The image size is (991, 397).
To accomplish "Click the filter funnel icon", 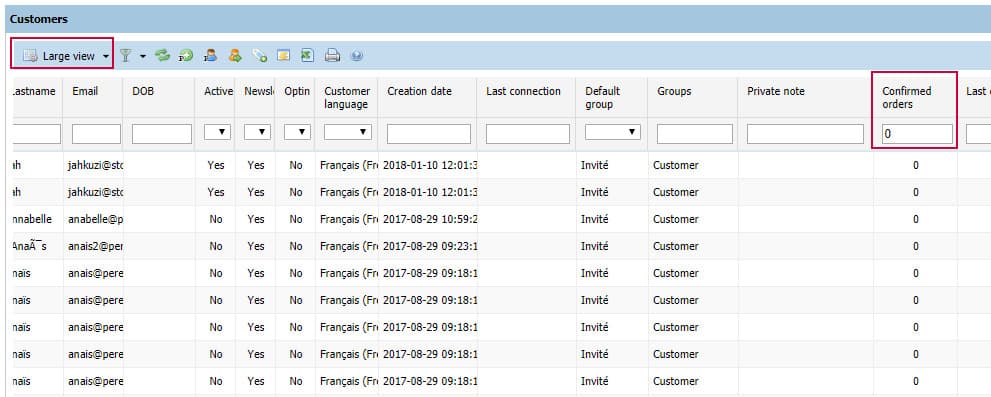I will (x=126, y=56).
